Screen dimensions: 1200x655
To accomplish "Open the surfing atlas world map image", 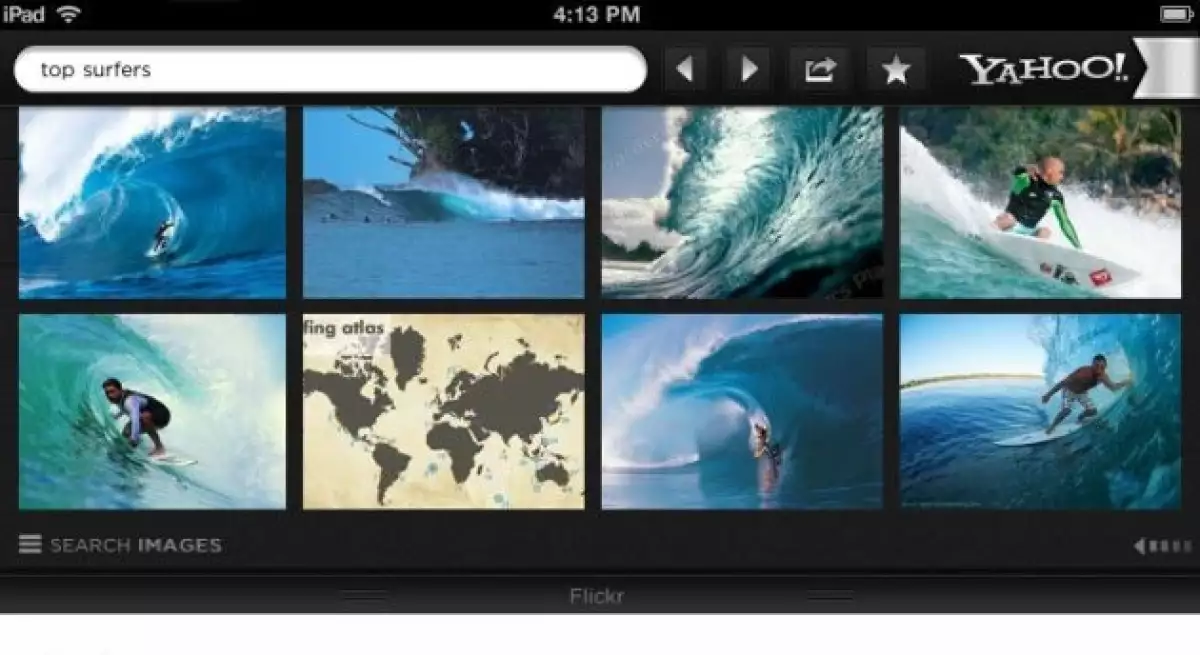I will pyautogui.click(x=443, y=412).
